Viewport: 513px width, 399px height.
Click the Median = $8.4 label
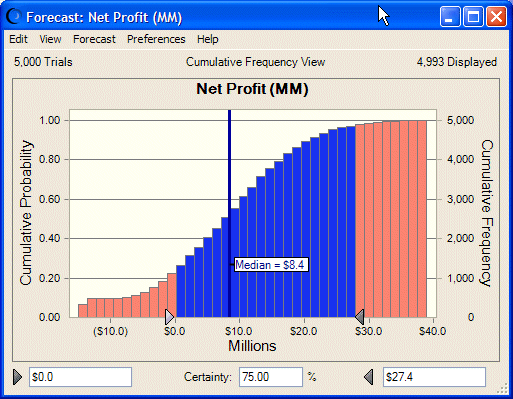coord(271,265)
